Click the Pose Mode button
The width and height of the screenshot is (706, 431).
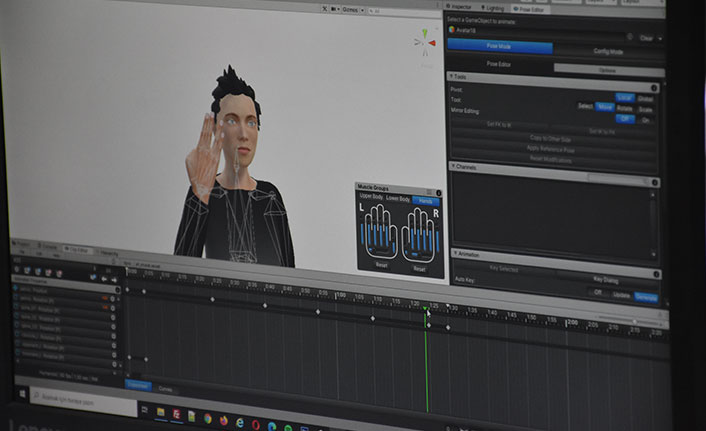pyautogui.click(x=498, y=46)
